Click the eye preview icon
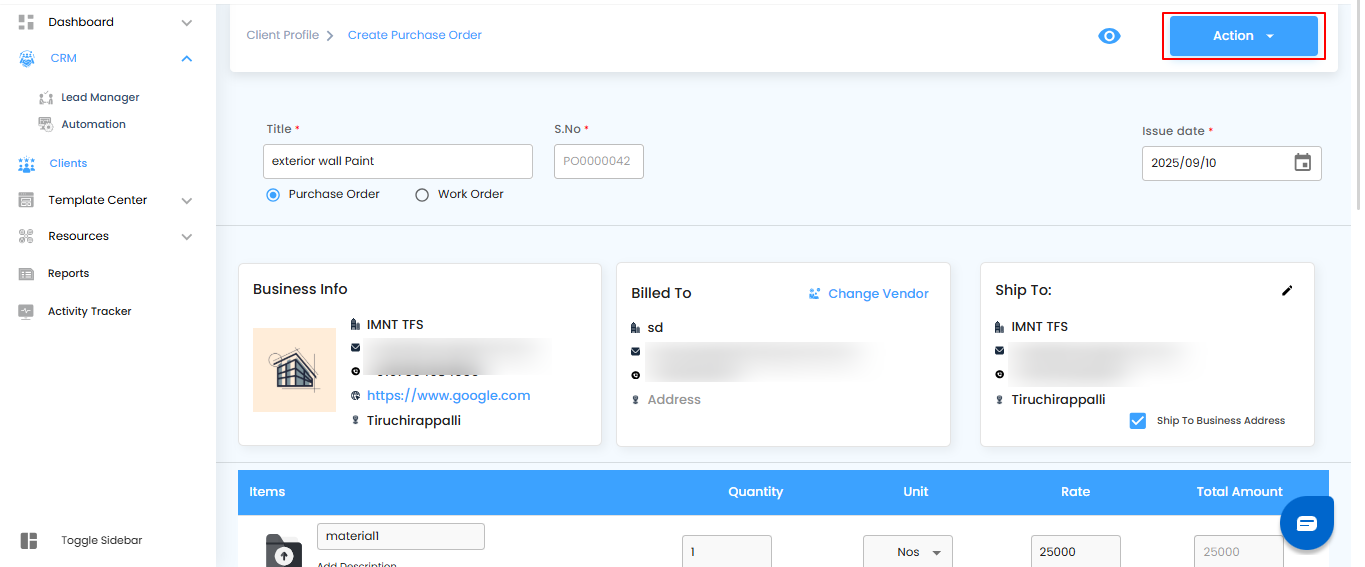This screenshot has width=1365, height=567. (1109, 36)
